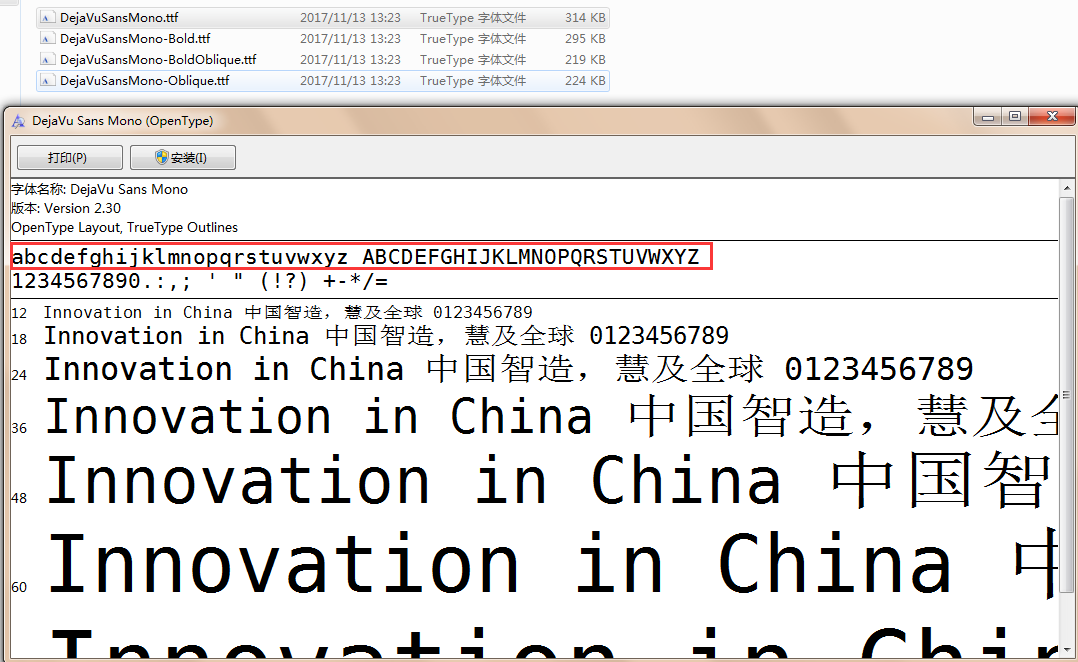Click the 打印(P) print button
Viewport: 1078px width, 662px height.
69,157
